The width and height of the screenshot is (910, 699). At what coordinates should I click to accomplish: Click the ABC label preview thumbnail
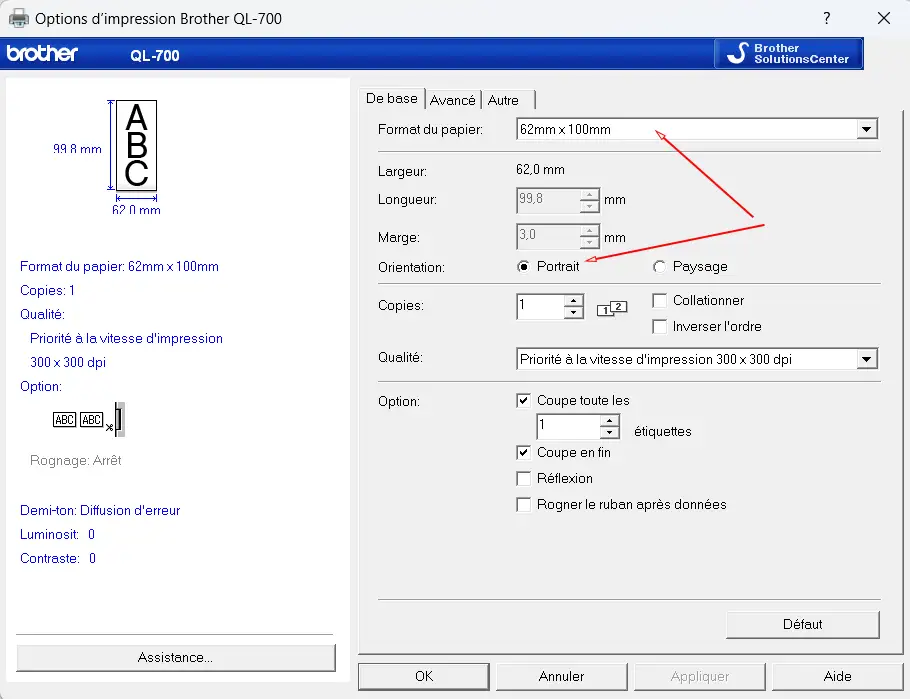(136, 146)
